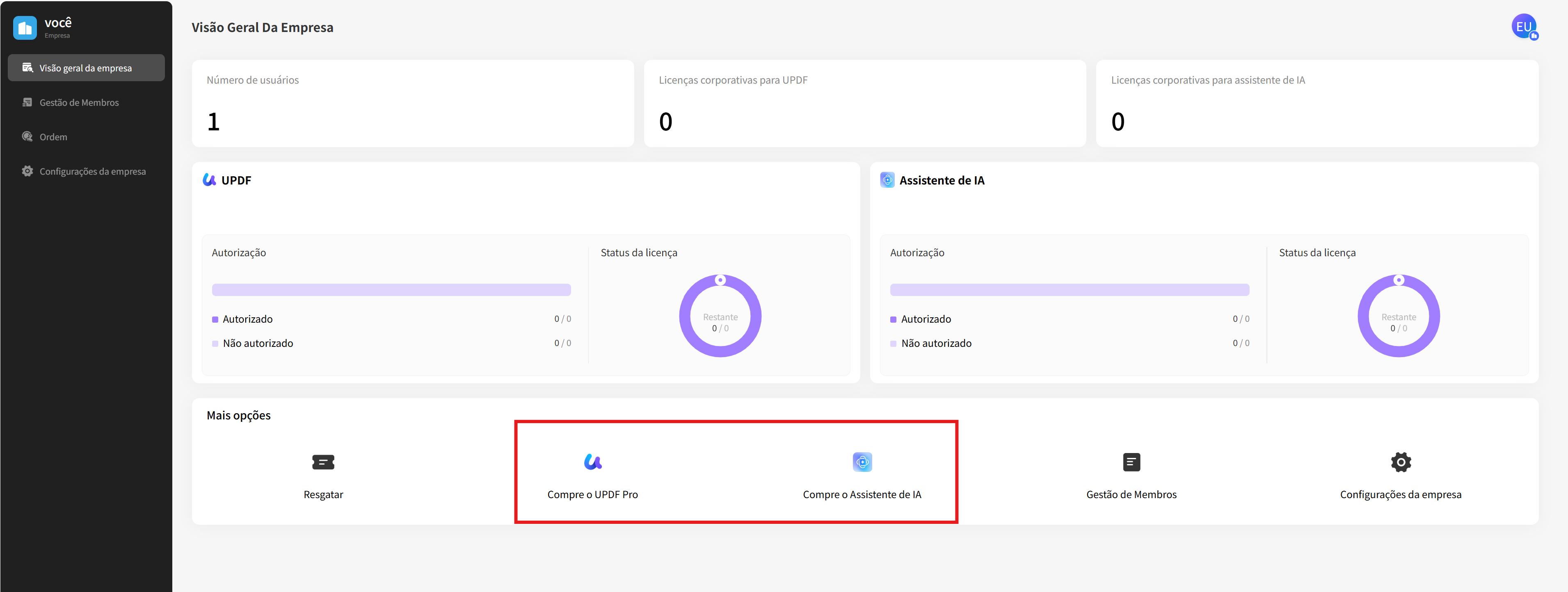Click the Autorizado legend swatch in UPDF card
Screen dimensions: 1568x592
coord(215,319)
